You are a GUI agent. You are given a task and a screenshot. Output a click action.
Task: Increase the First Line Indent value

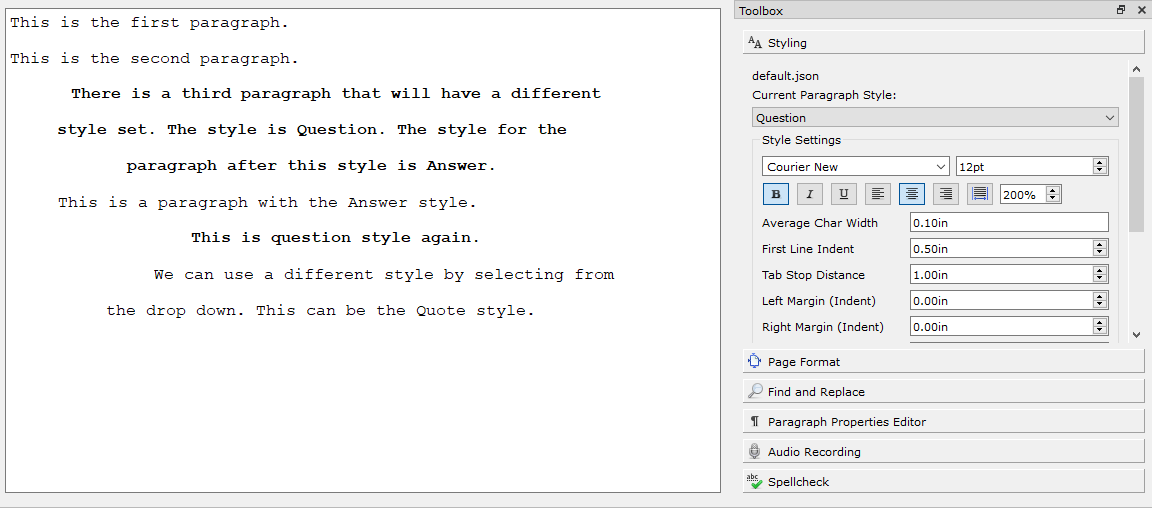1100,244
